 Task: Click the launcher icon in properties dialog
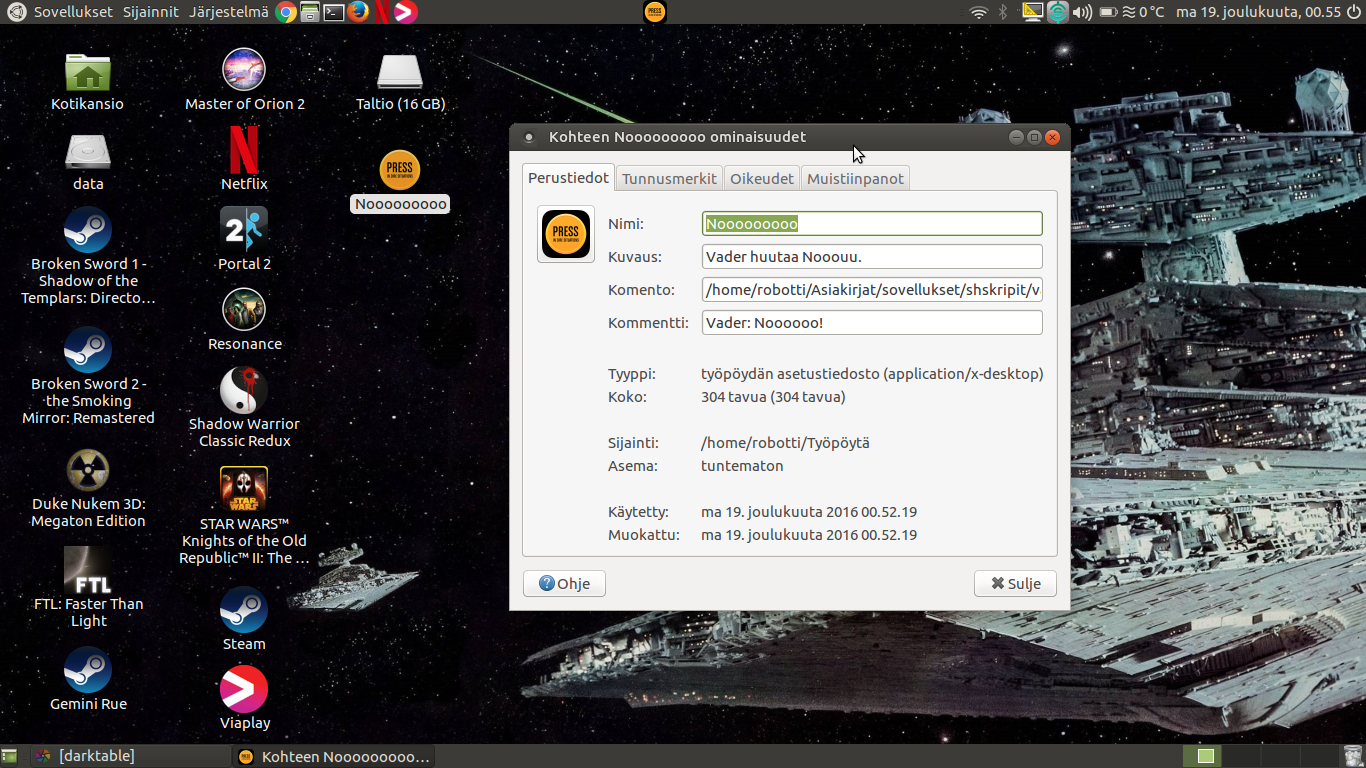click(566, 234)
